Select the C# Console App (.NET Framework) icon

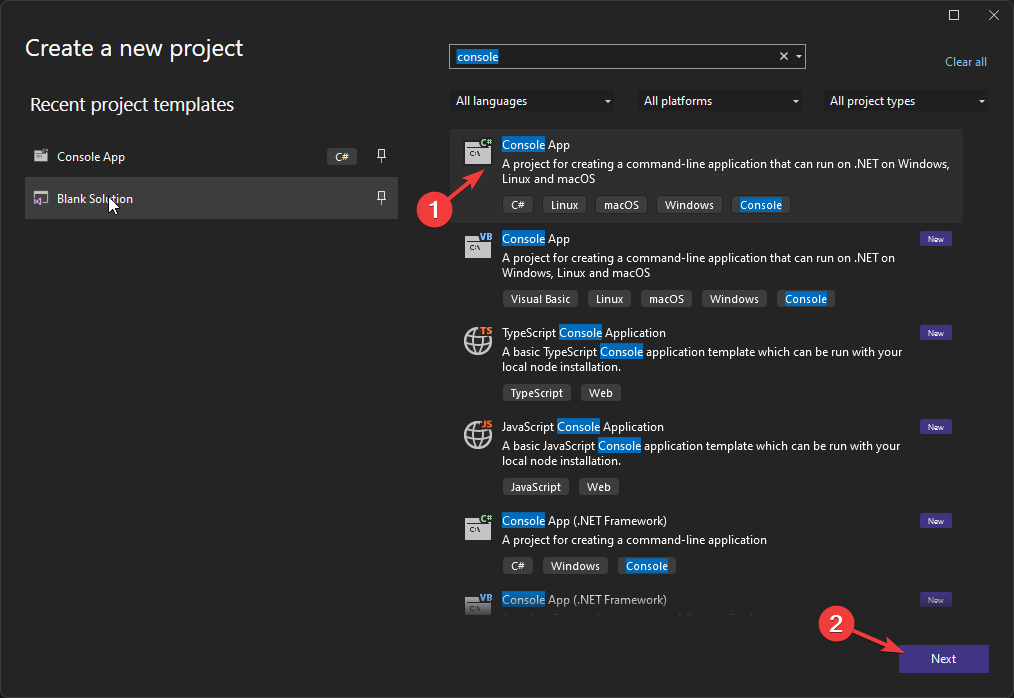[478, 528]
